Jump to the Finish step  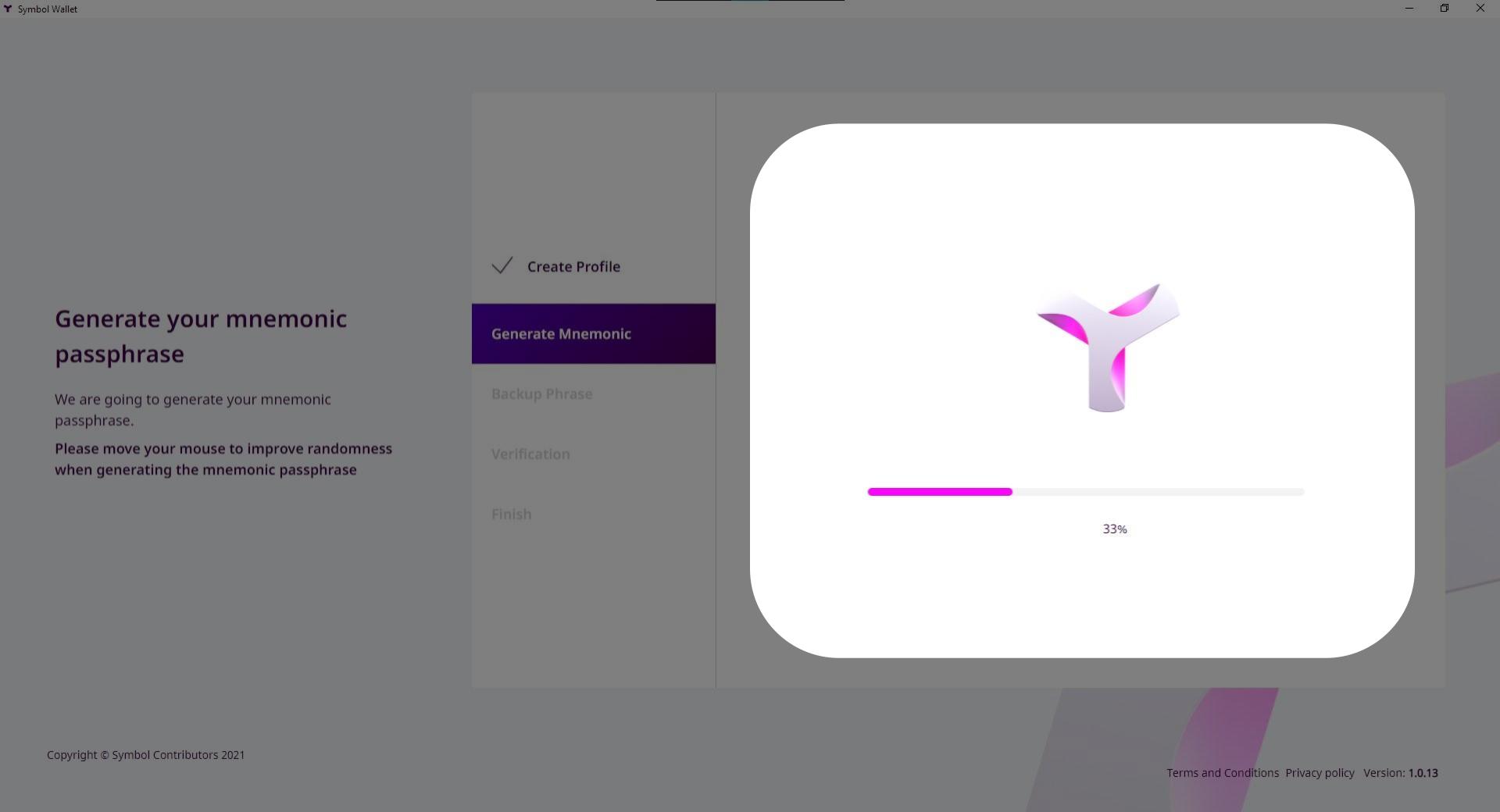coord(511,515)
